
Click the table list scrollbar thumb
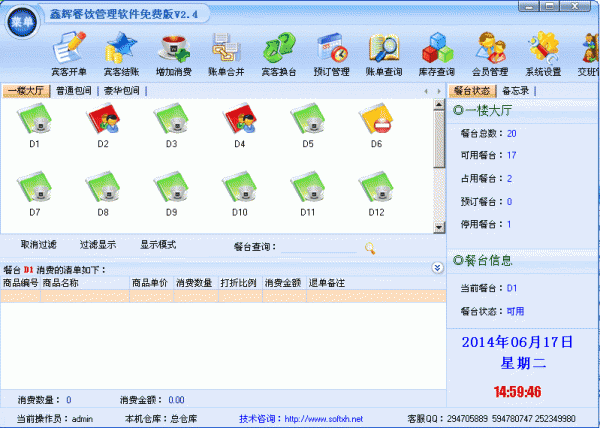(x=439, y=138)
